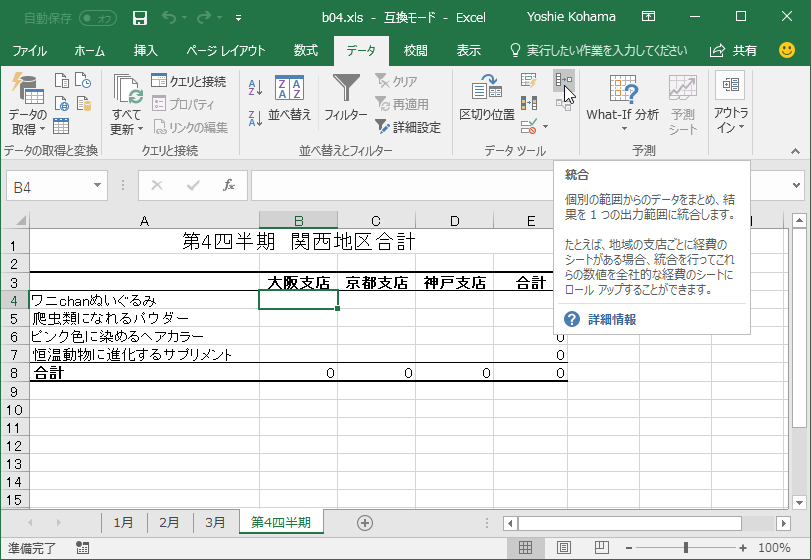Select the row 8 header
Screen dimensions: 811x560
pyautogui.click(x=14, y=373)
